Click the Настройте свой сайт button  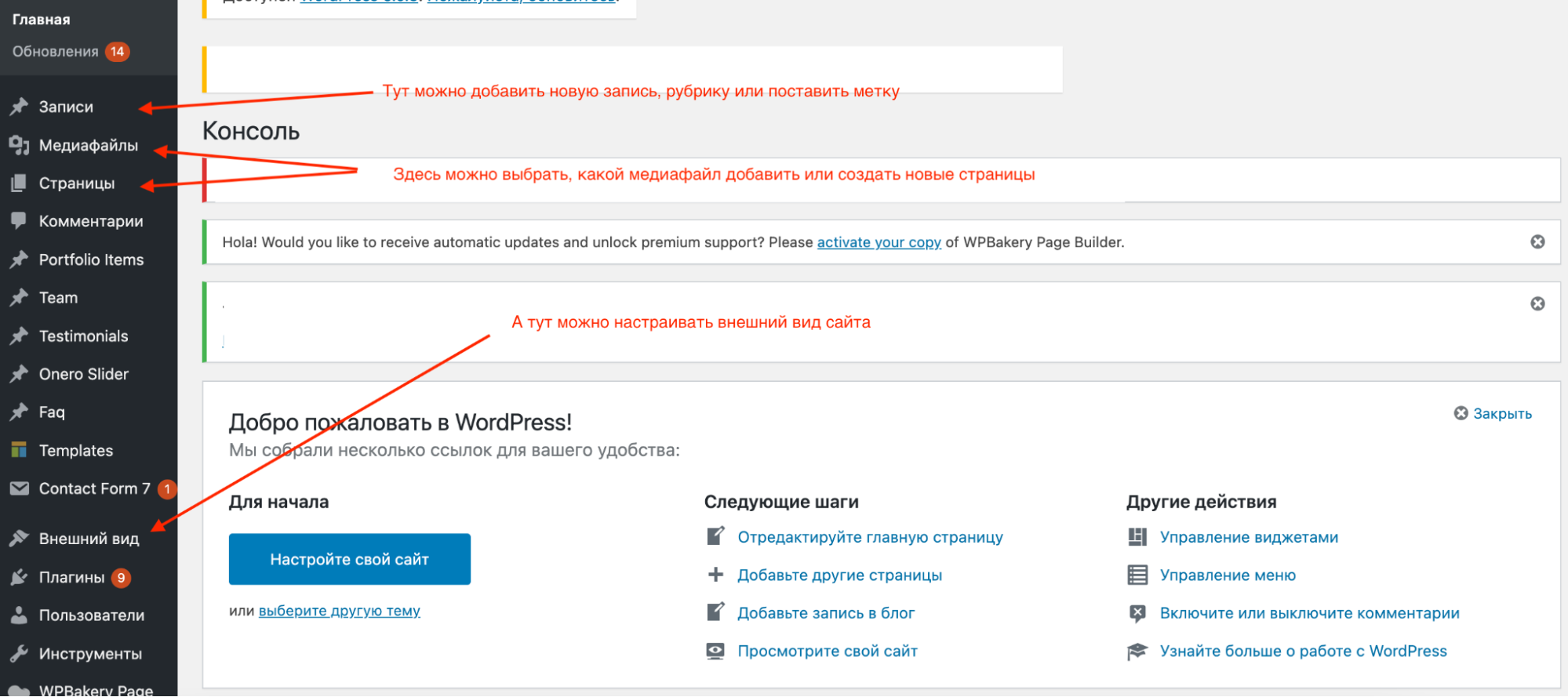click(350, 559)
